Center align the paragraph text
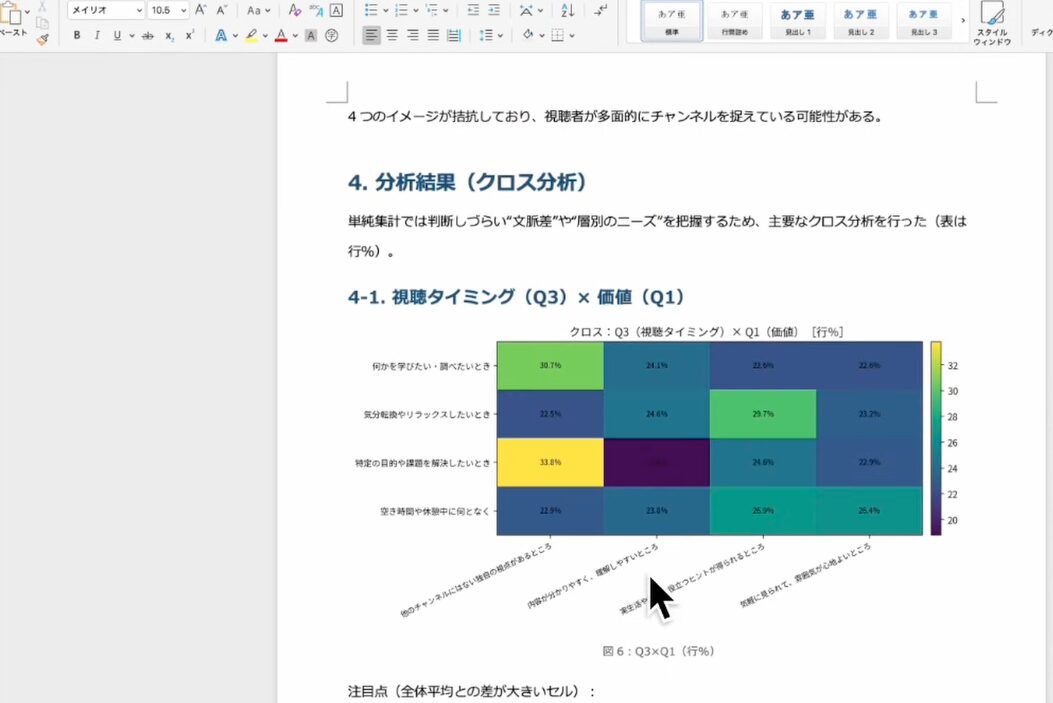 pyautogui.click(x=392, y=35)
